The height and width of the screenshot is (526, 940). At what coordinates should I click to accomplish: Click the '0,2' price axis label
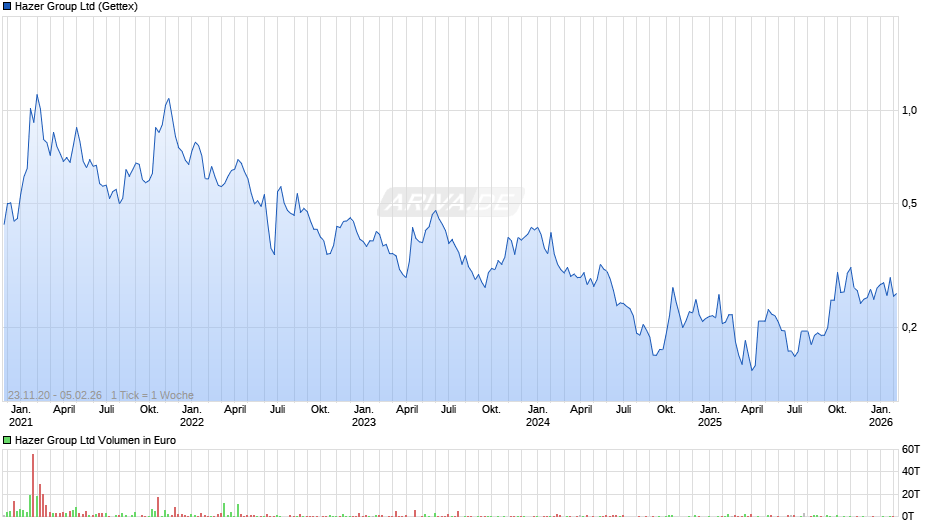click(909, 327)
